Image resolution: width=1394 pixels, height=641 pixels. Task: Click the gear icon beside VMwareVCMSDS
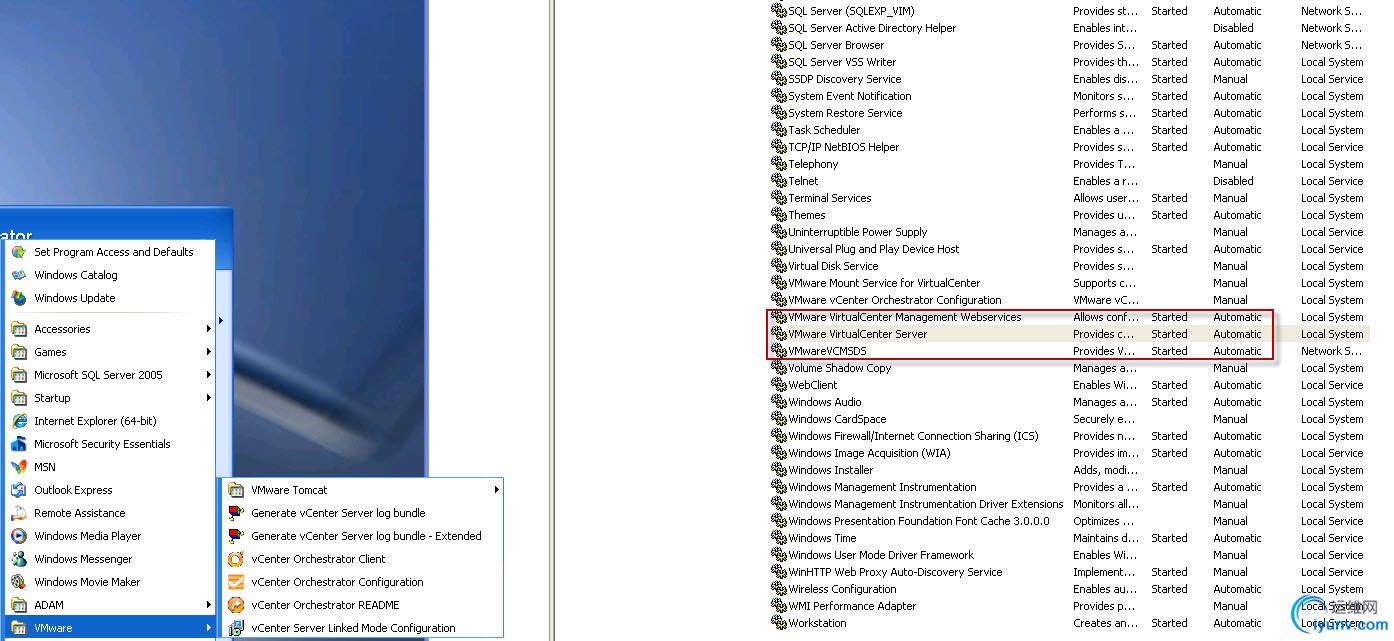(x=779, y=351)
